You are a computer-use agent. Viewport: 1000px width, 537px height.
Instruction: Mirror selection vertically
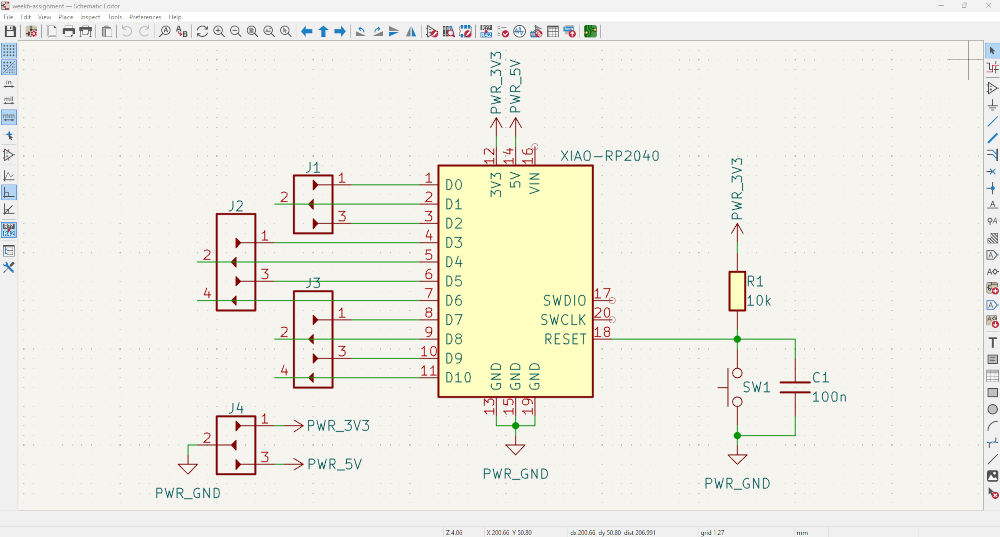394,31
